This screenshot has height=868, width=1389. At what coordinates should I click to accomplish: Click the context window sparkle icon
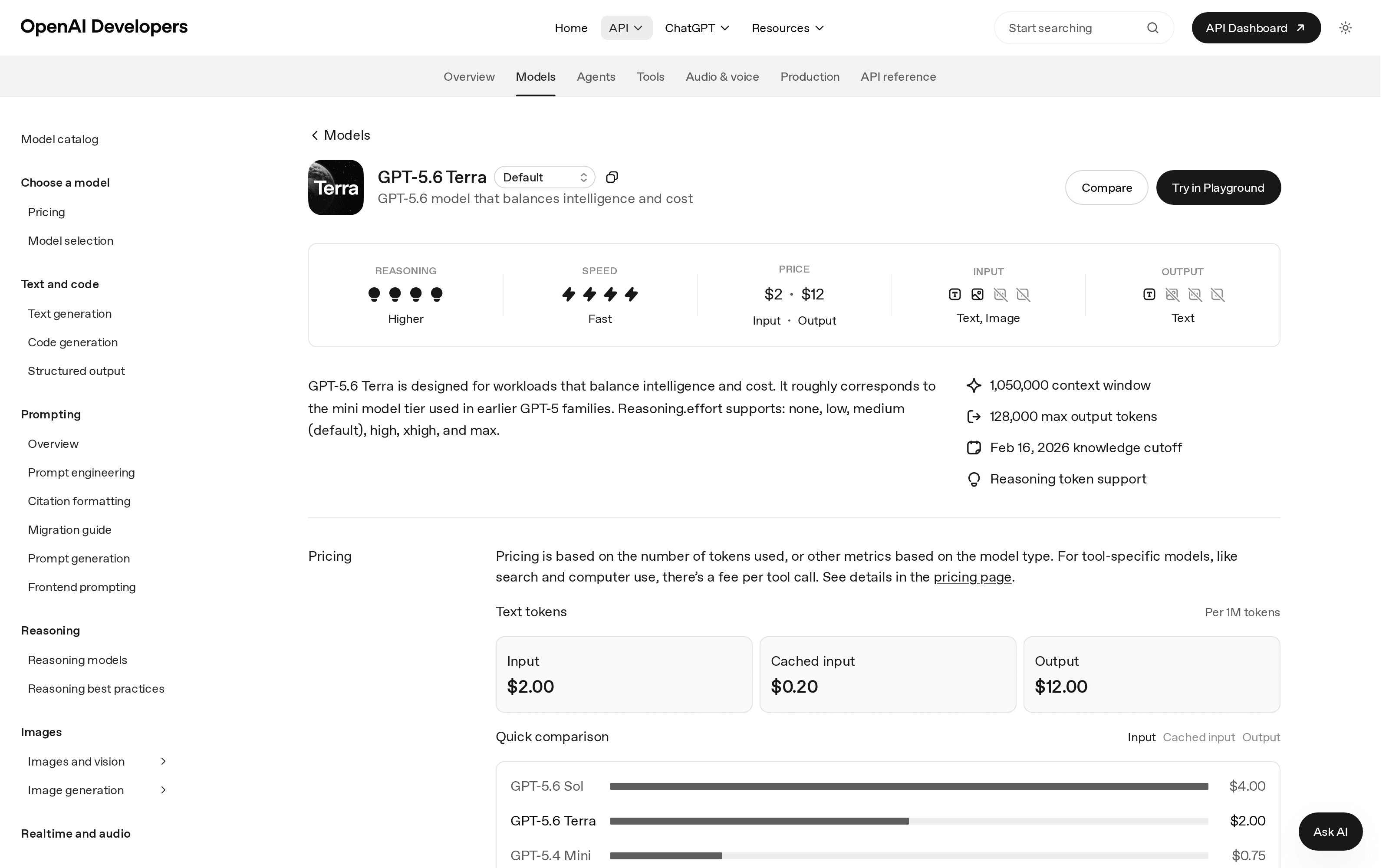click(x=974, y=385)
